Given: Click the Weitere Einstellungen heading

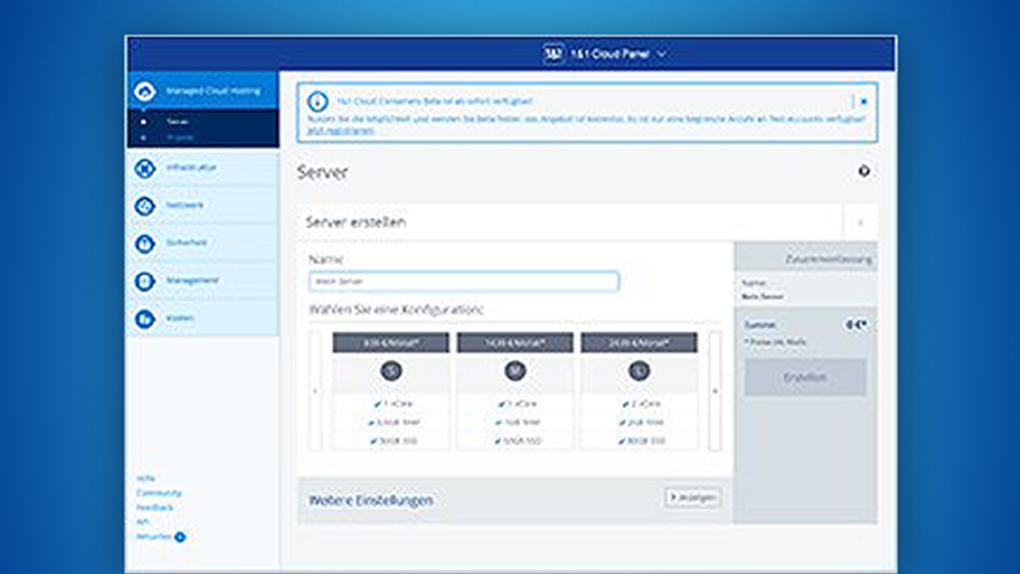Looking at the screenshot, I should click(371, 500).
